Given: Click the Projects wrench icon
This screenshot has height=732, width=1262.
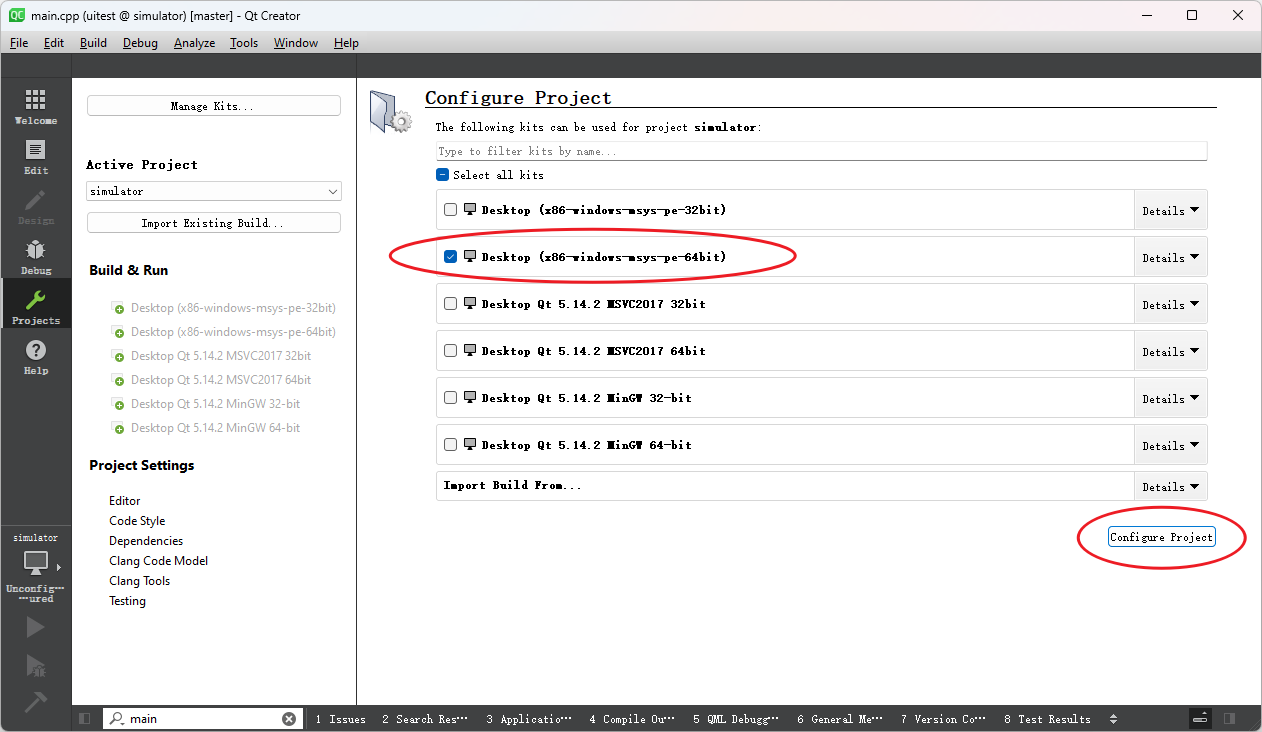Looking at the screenshot, I should (x=35, y=306).
